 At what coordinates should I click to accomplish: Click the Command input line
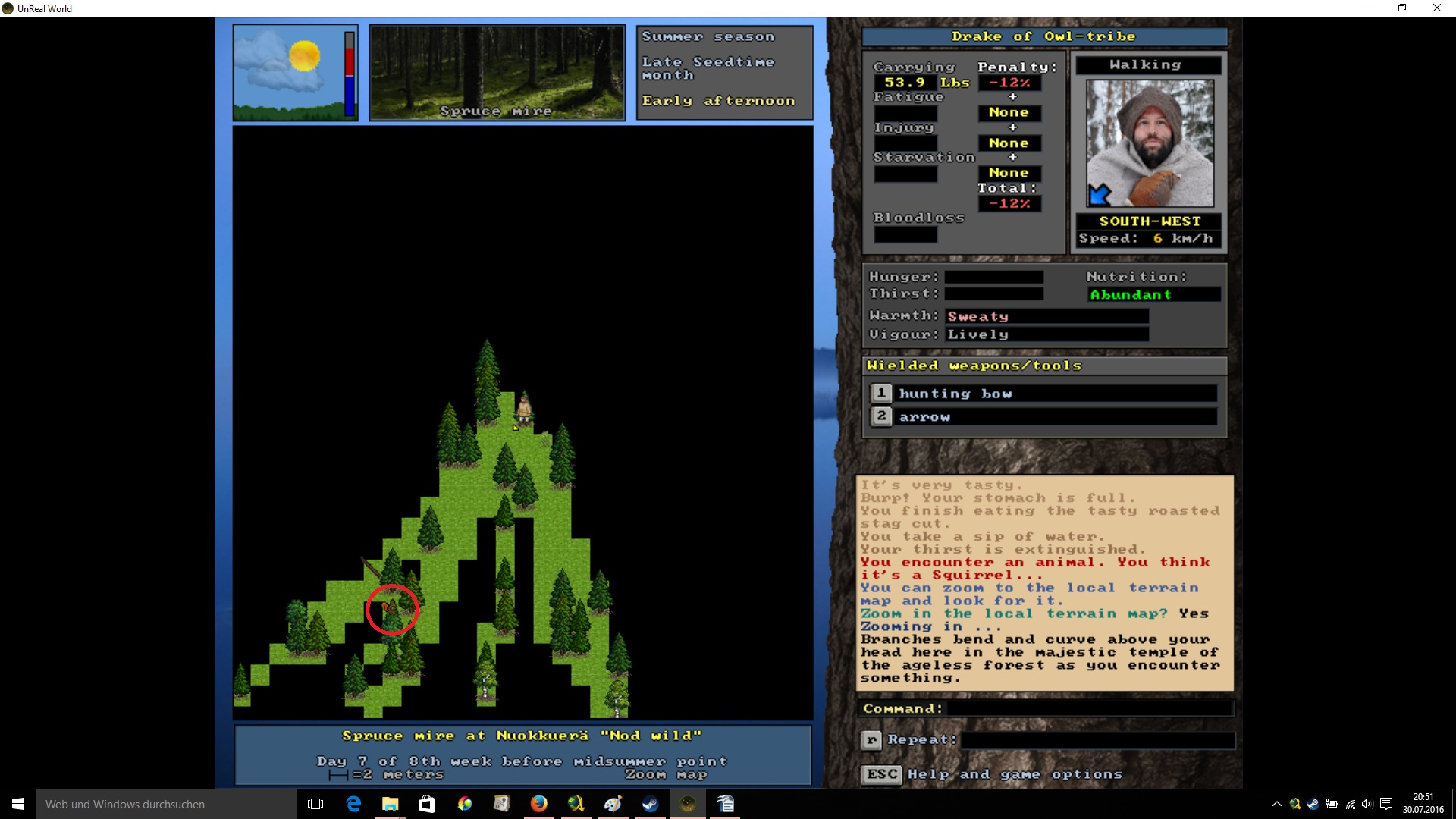click(1090, 708)
